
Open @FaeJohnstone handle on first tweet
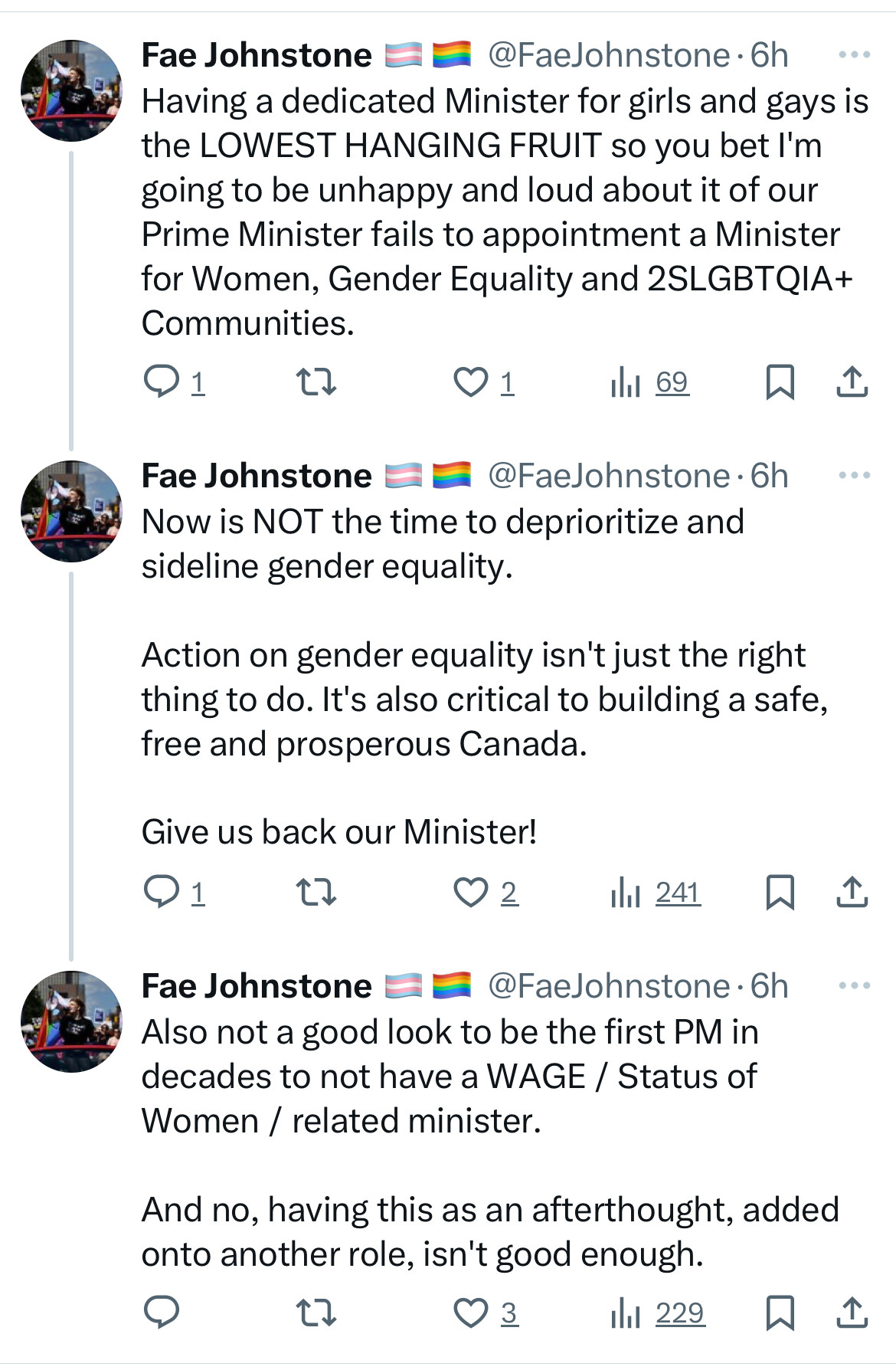tap(609, 55)
